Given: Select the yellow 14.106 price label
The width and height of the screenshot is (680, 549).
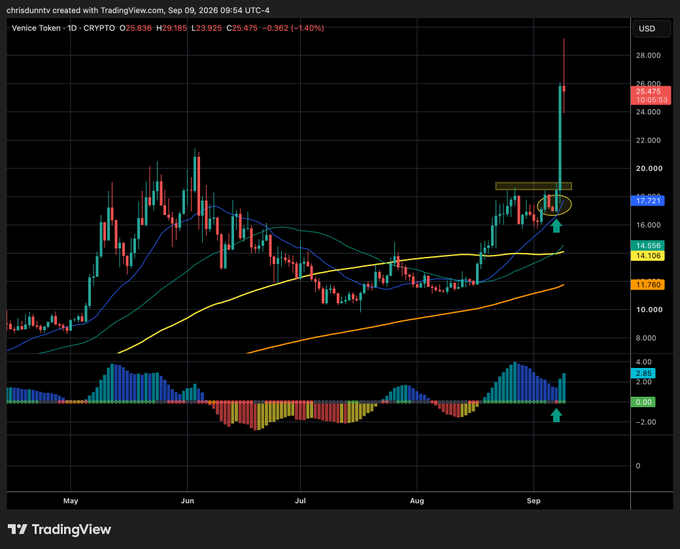Looking at the screenshot, I should tap(647, 256).
